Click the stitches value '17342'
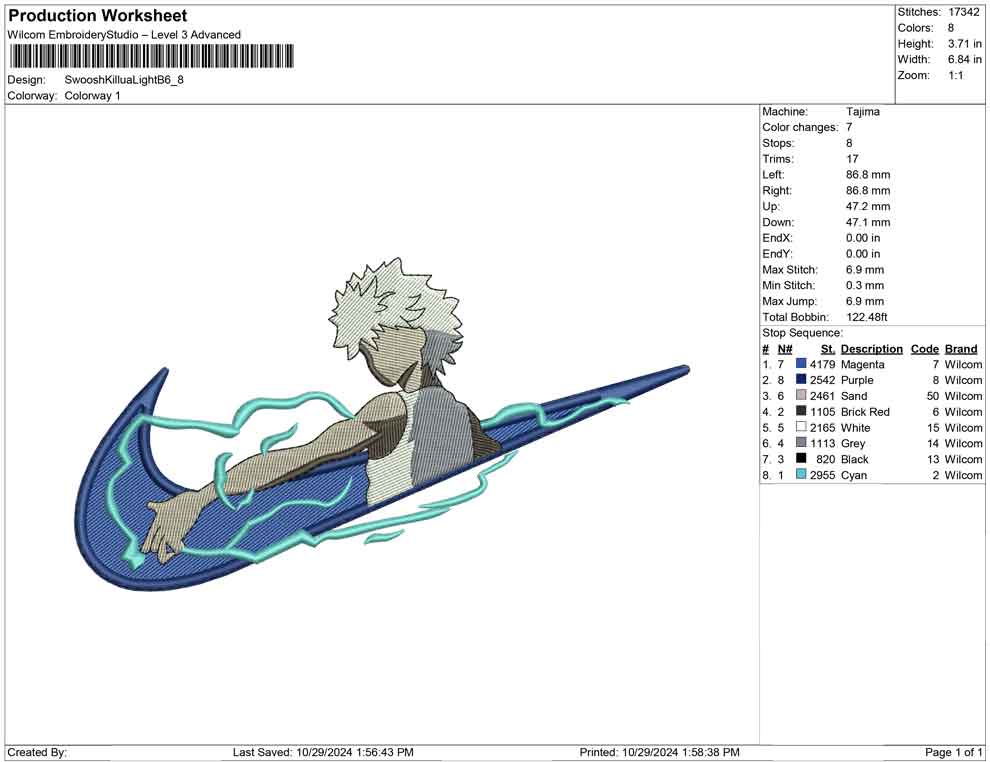The image size is (990, 762). [963, 12]
